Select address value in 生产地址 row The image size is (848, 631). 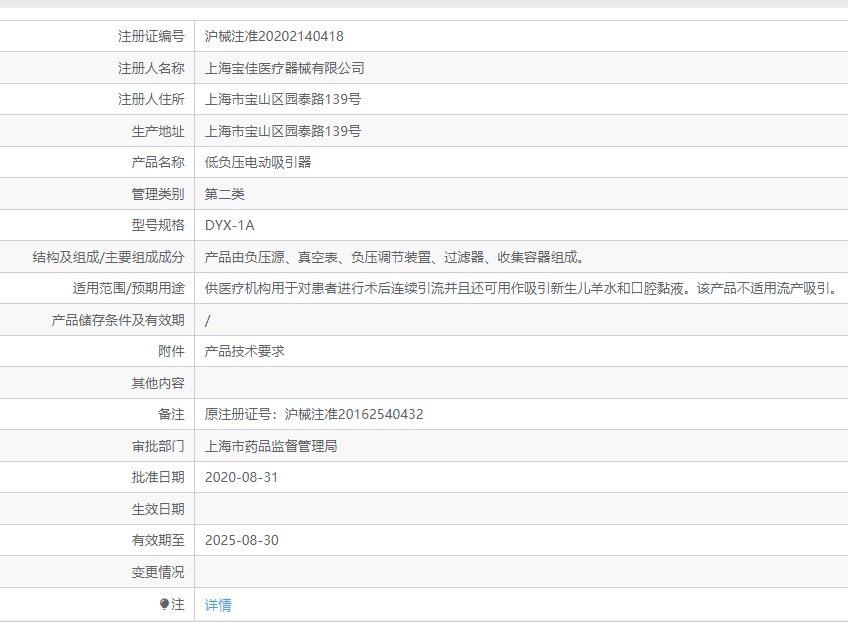click(283, 131)
